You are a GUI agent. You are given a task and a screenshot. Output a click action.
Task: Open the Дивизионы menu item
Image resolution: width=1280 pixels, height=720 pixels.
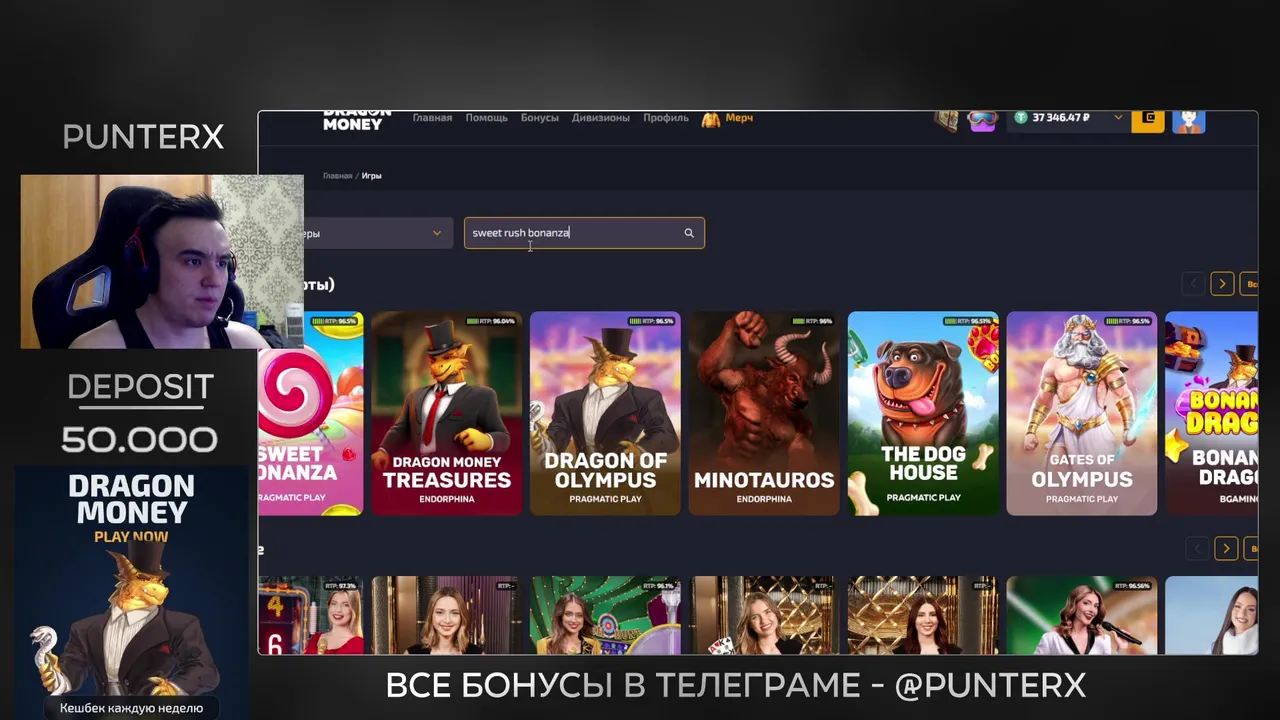click(x=601, y=118)
